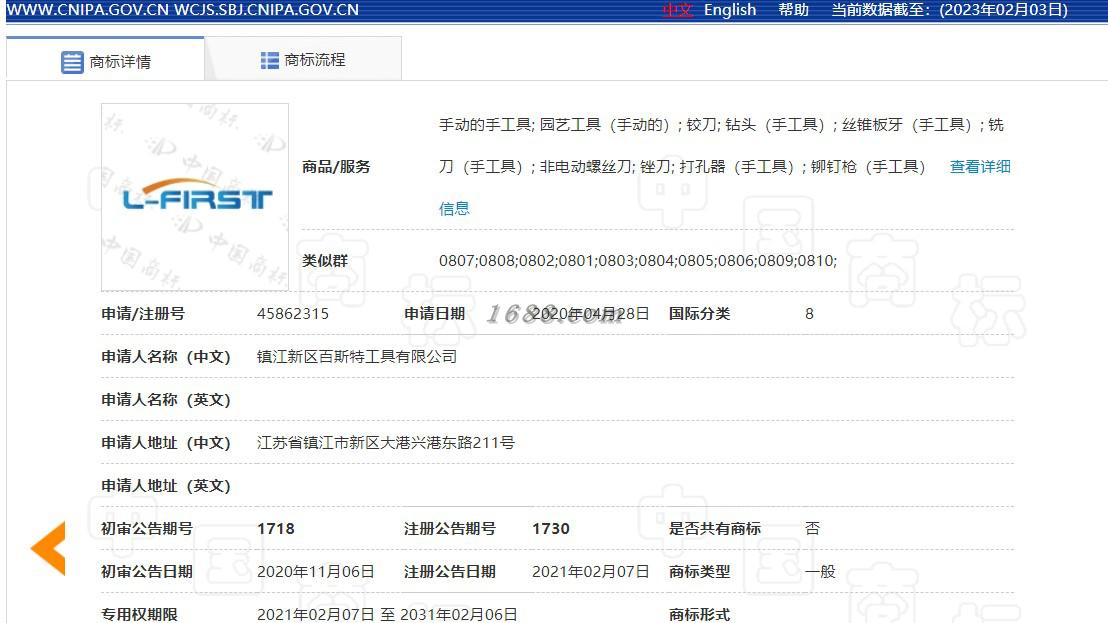Switch to the 商标流程 tab
Screen dimensions: 1108x623
303,60
